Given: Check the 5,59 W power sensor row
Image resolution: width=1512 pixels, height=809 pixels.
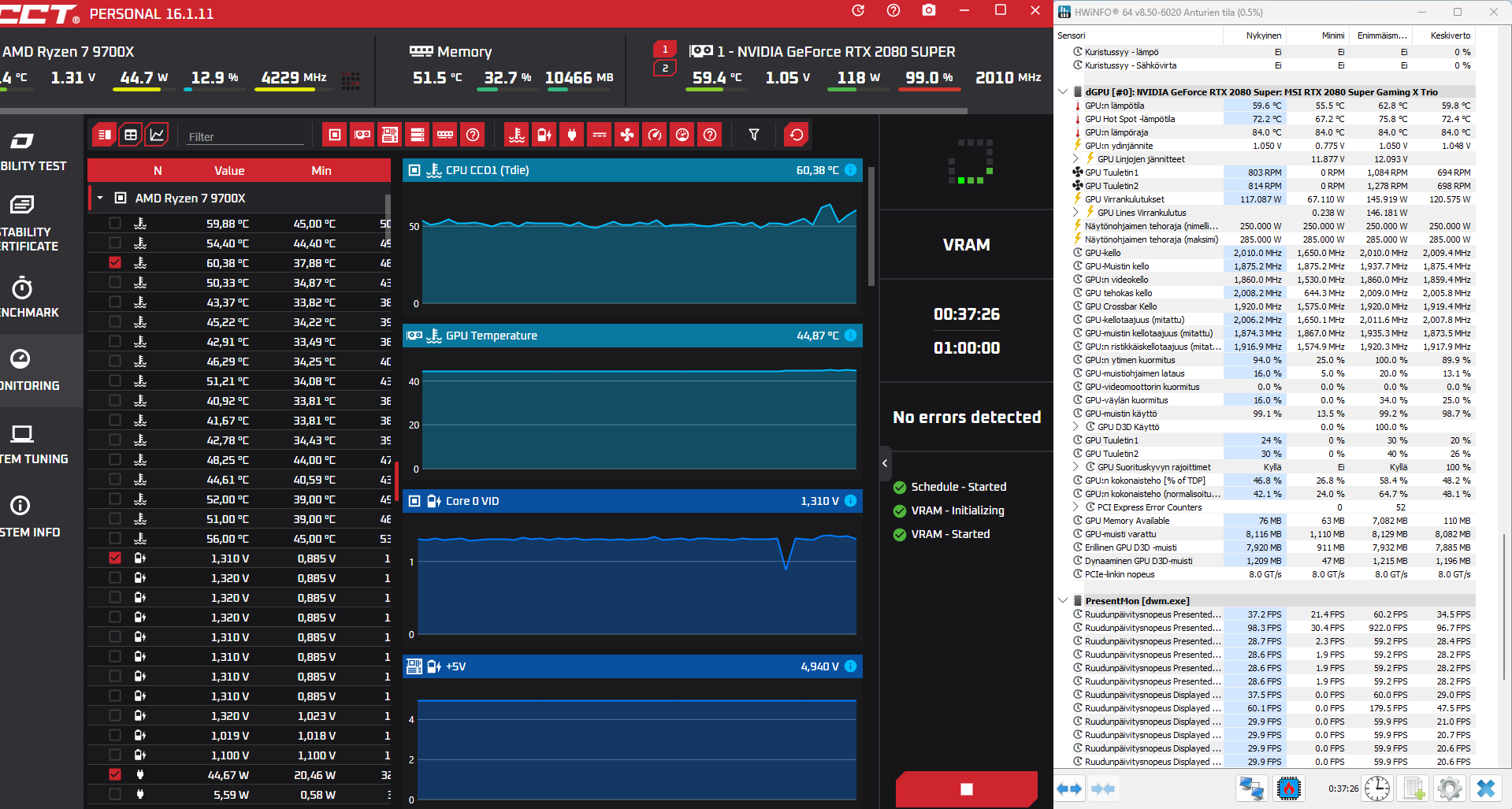Looking at the screenshot, I should pos(115,794).
